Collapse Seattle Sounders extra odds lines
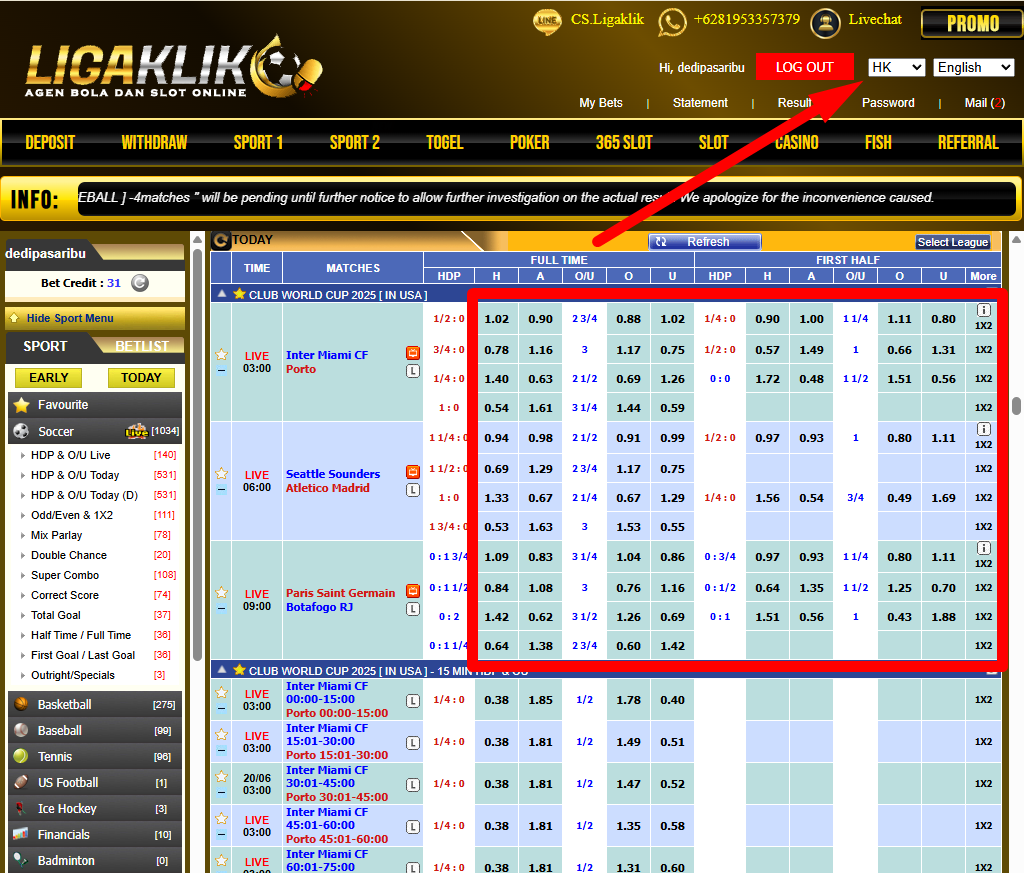 pyautogui.click(x=221, y=489)
